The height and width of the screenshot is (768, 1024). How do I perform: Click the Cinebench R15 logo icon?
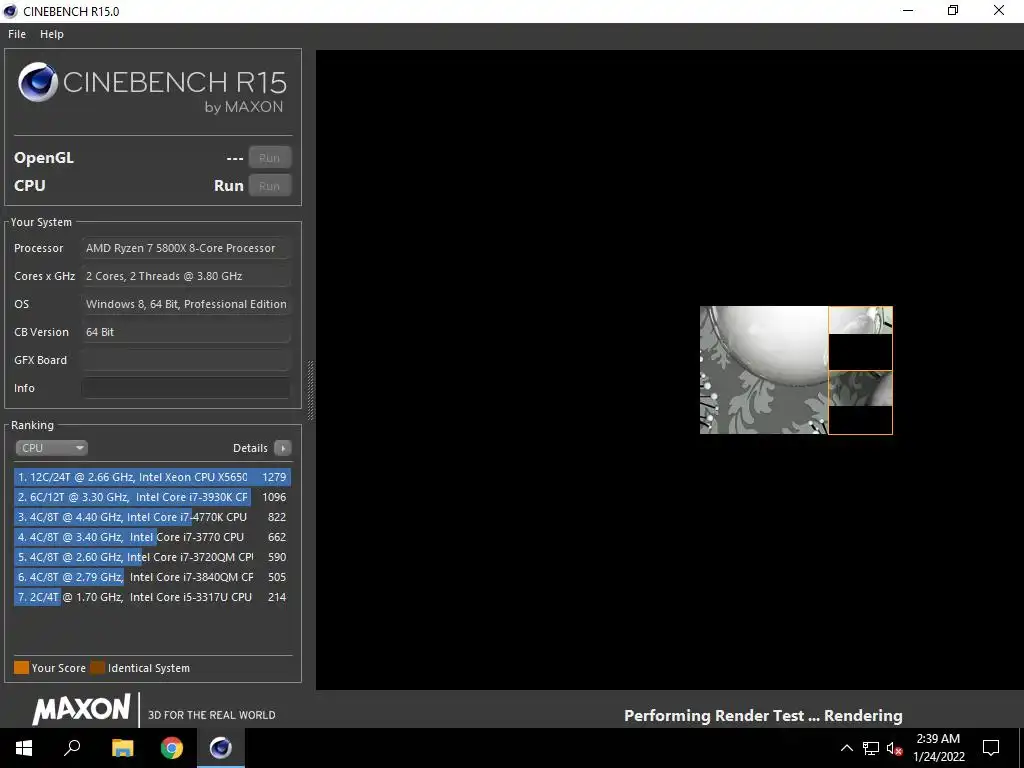[38, 82]
